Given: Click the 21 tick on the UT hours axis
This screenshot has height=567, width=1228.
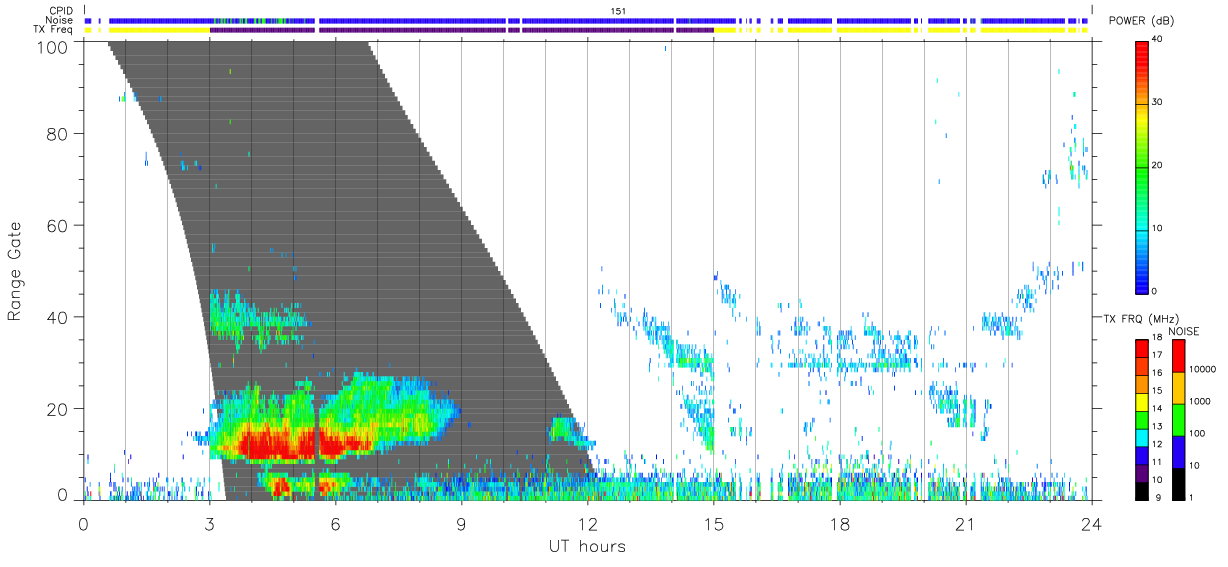Looking at the screenshot, I should [x=966, y=523].
